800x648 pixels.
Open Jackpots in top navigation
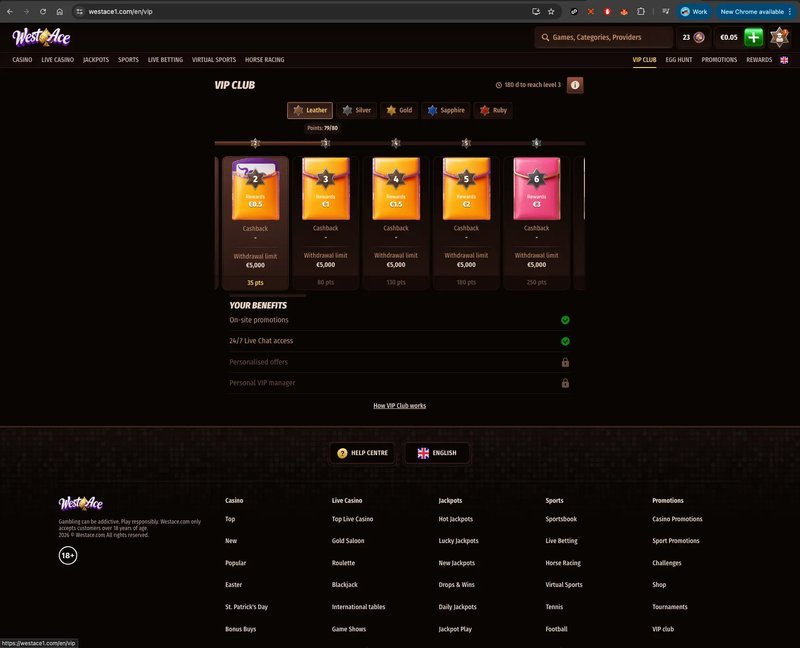[x=96, y=60]
